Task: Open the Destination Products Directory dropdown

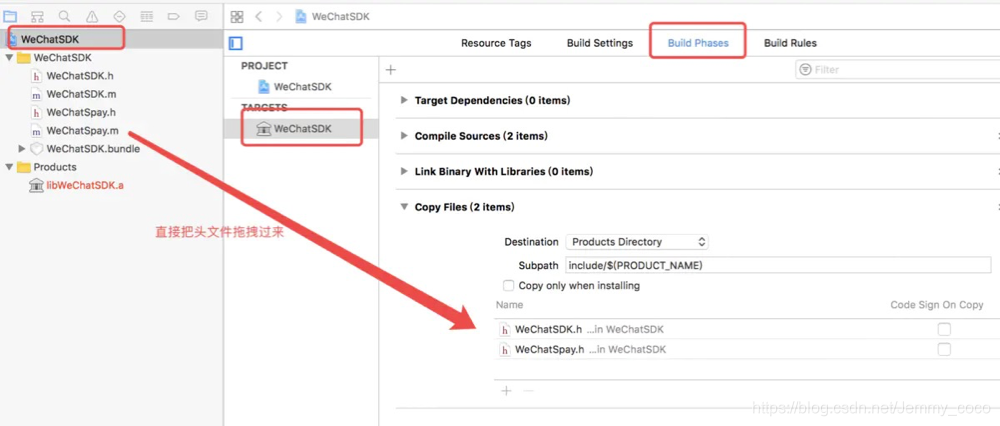Action: coord(637,242)
